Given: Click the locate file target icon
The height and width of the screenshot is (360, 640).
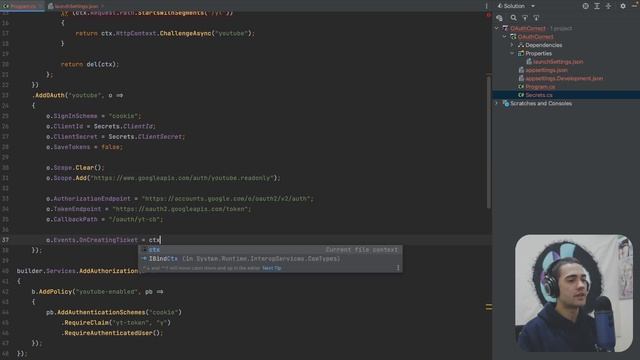Looking at the screenshot, I should point(585,6).
